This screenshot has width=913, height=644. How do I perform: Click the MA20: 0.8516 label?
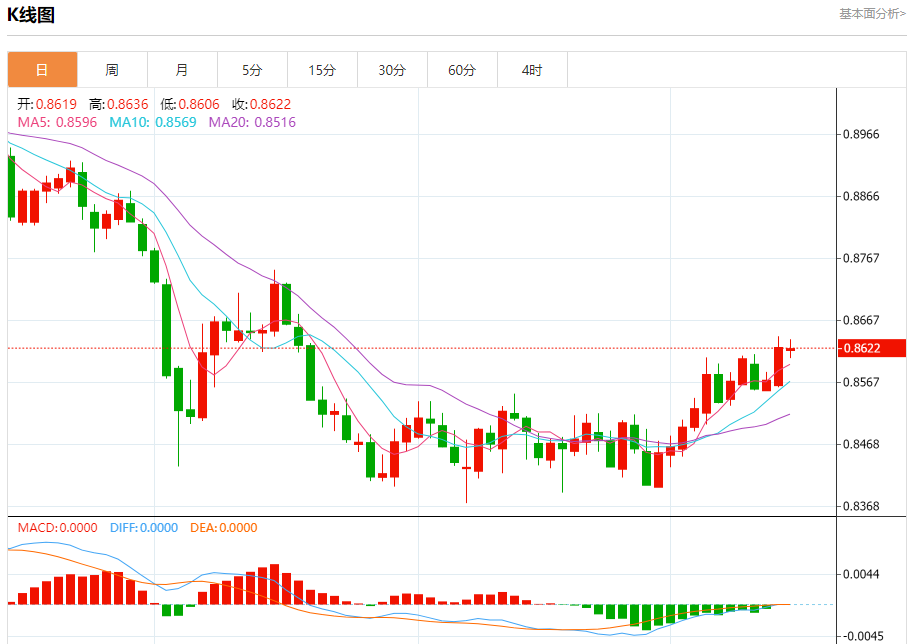click(x=252, y=122)
